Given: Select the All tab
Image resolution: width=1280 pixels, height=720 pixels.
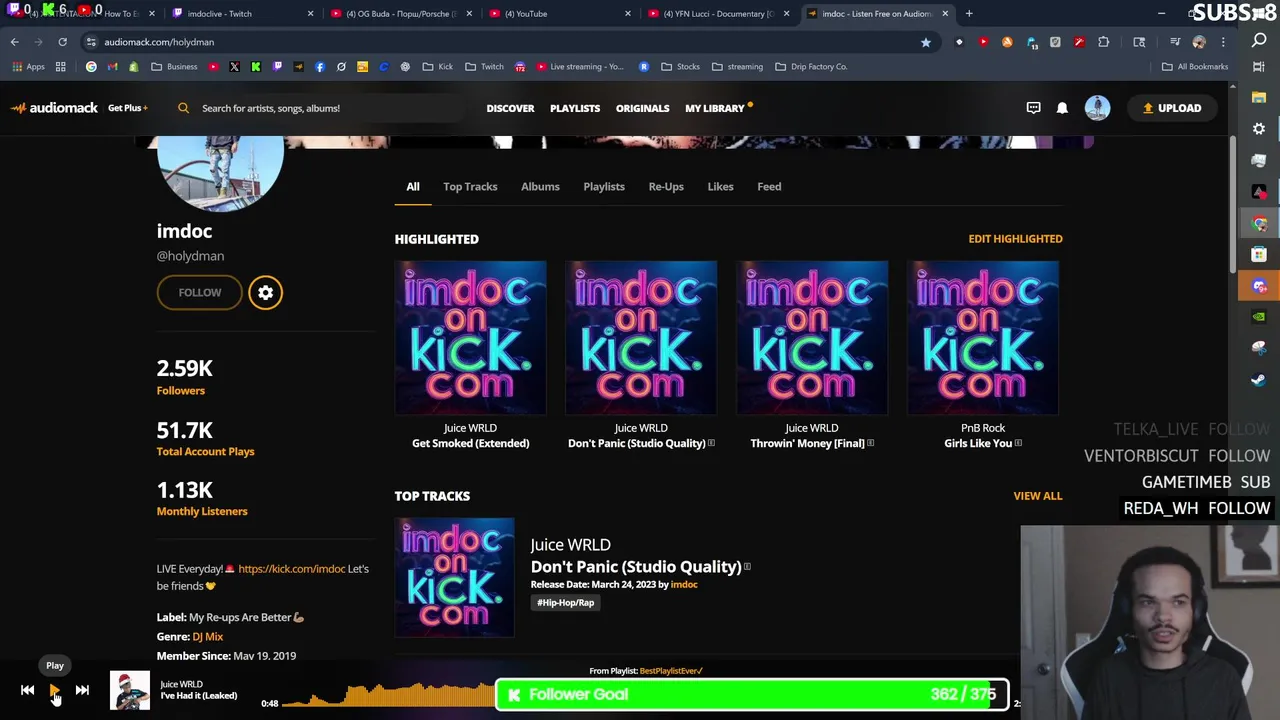Looking at the screenshot, I should click(x=412, y=186).
